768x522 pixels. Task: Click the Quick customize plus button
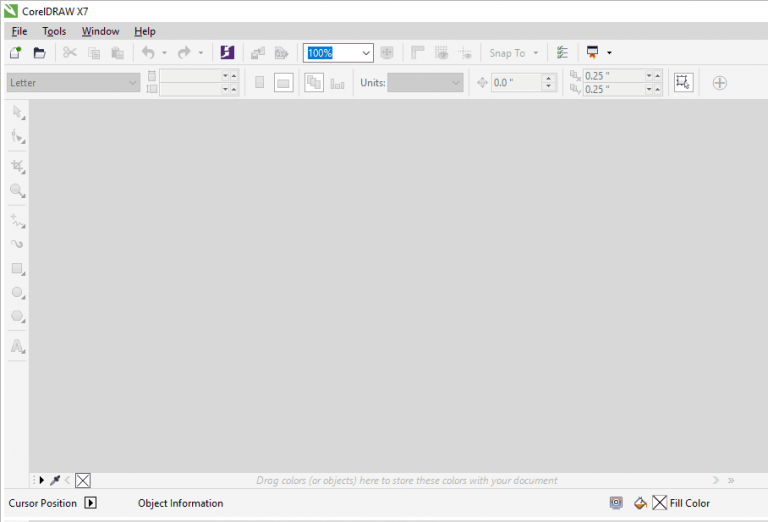coord(720,83)
